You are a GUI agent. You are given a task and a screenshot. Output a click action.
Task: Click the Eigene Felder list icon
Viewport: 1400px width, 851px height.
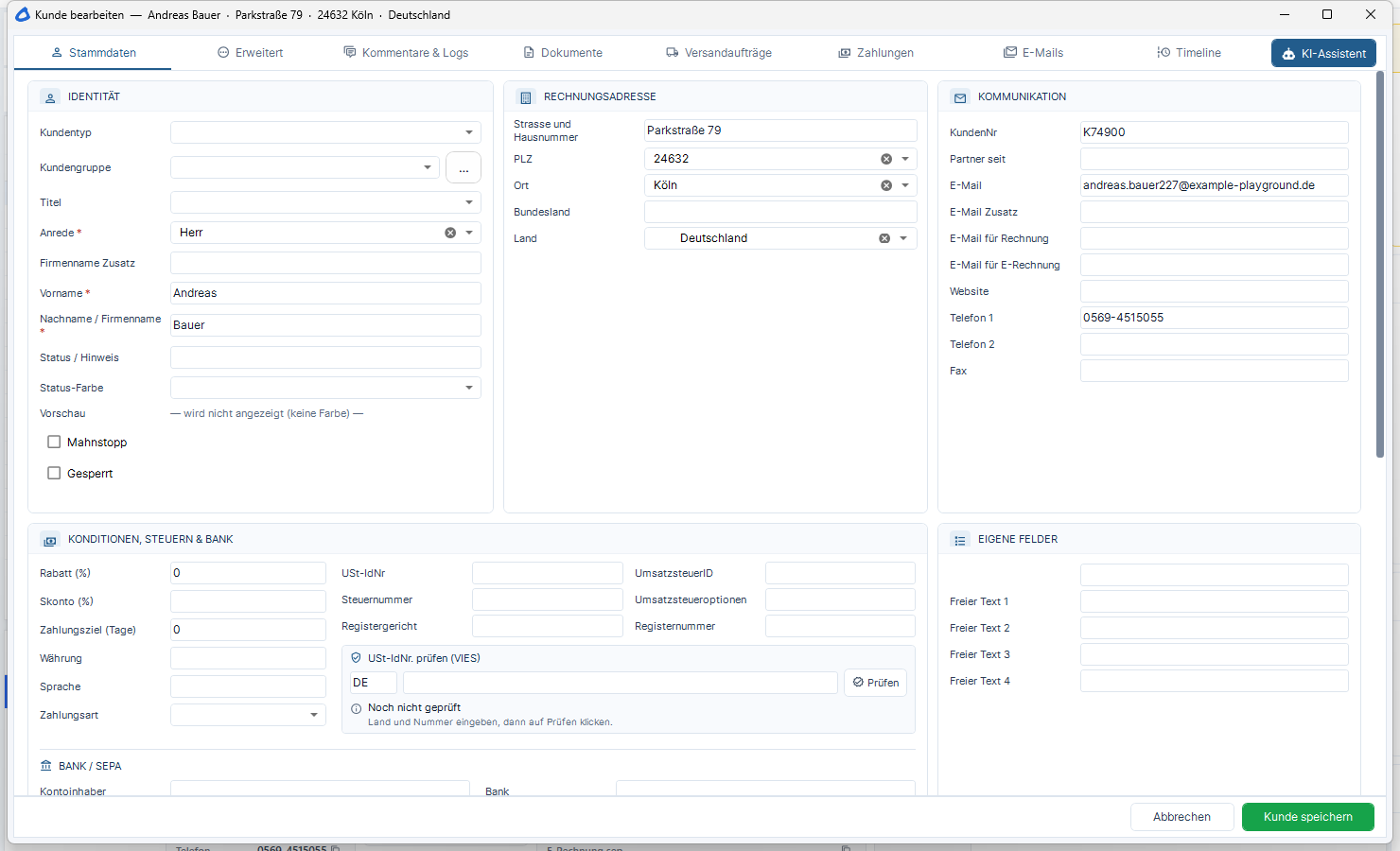click(960, 540)
